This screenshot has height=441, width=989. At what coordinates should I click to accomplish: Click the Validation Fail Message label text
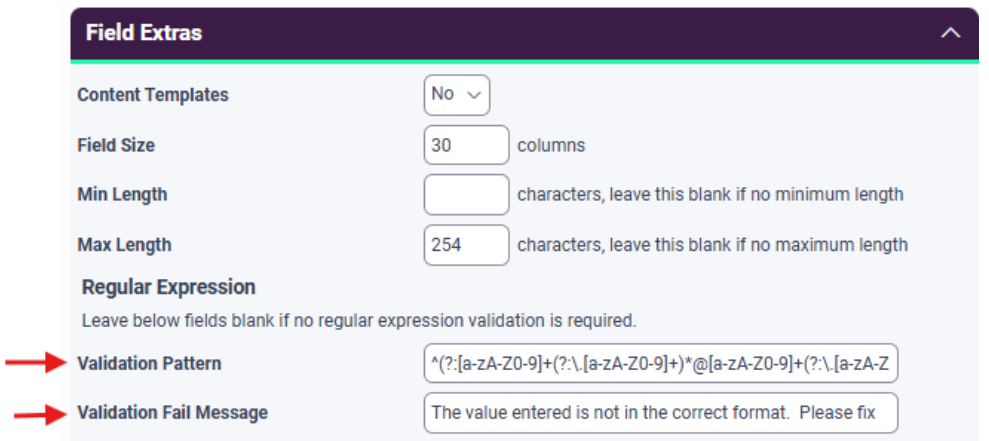[172, 412]
